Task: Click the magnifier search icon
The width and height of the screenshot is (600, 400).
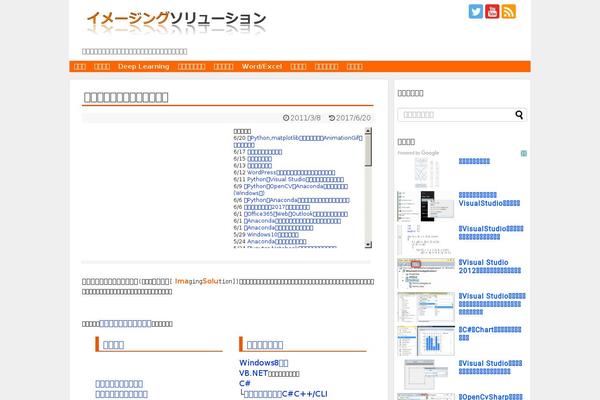Action: pyautogui.click(x=519, y=114)
